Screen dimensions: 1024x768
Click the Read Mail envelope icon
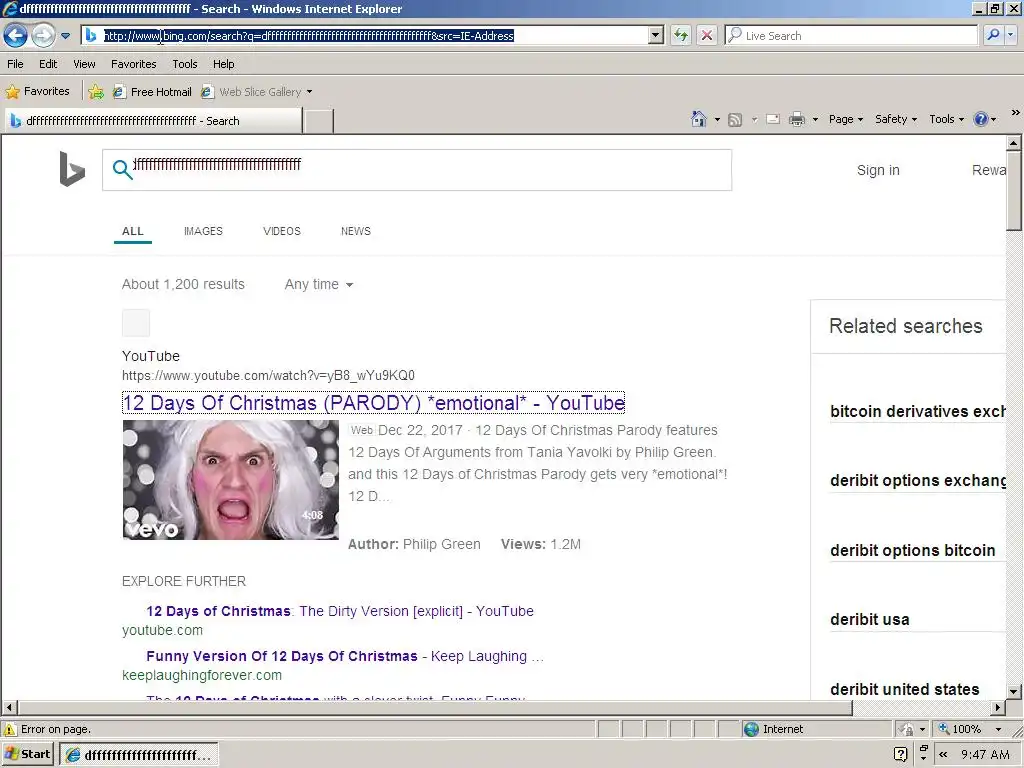773,119
